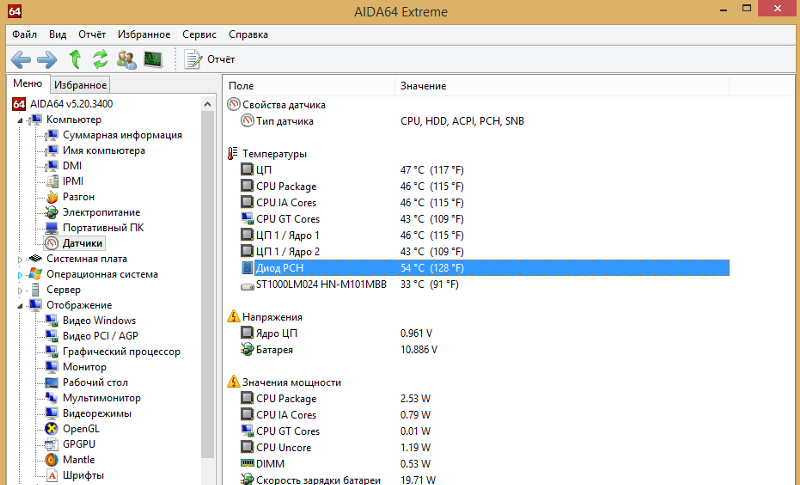Select Графический процессор in tree
Image resolution: width=800 pixels, height=485 pixels.
tap(121, 351)
